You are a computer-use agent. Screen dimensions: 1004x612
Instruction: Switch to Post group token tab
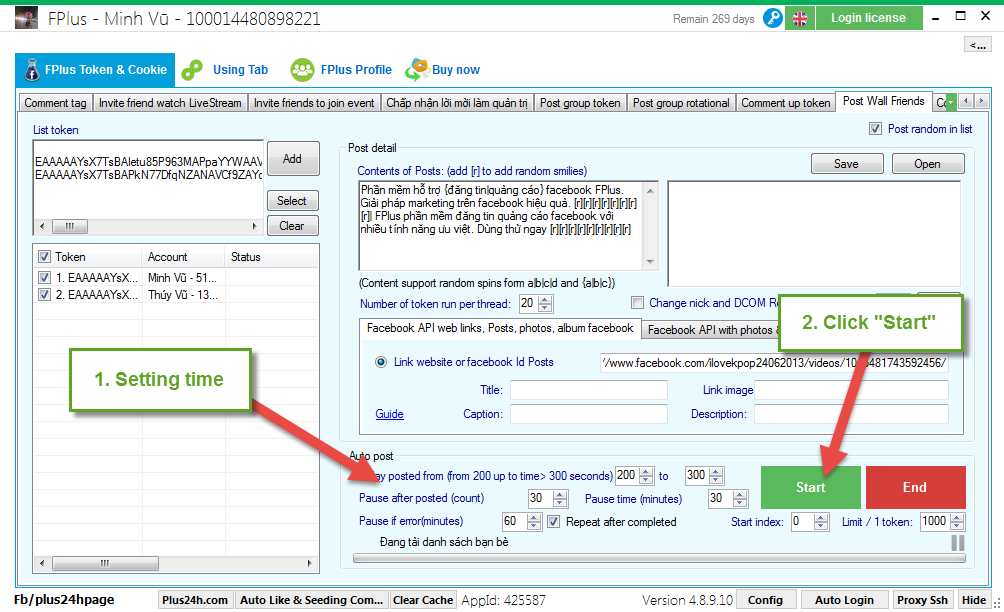[580, 103]
